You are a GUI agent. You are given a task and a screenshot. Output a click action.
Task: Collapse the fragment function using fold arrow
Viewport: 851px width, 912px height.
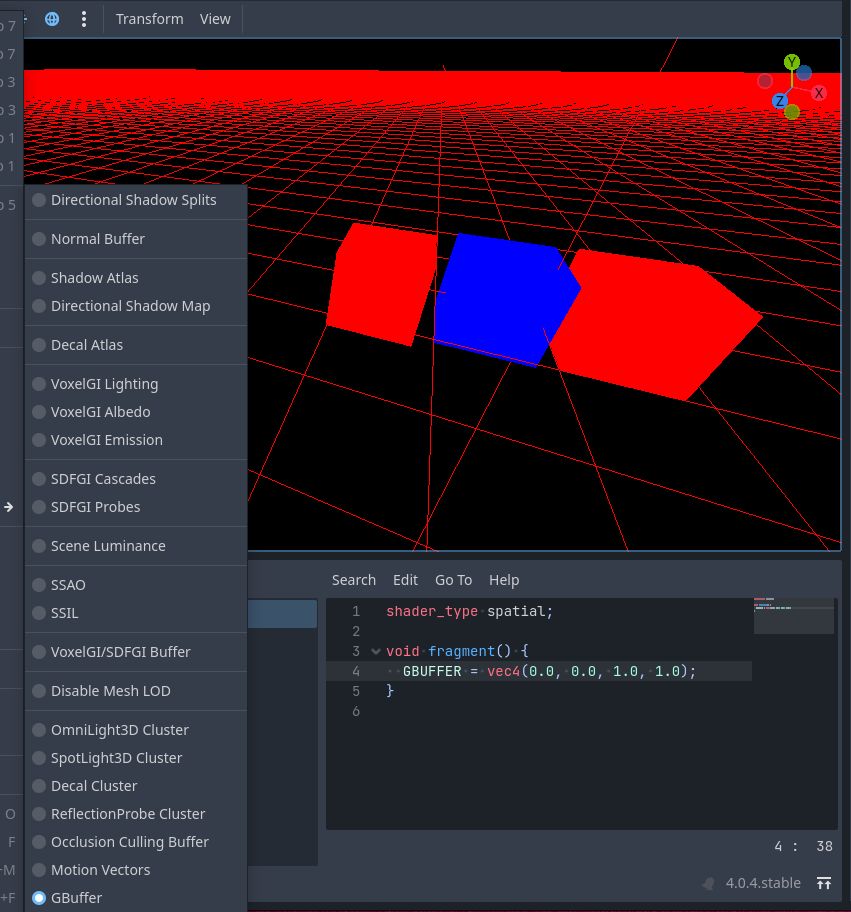pyautogui.click(x=375, y=651)
